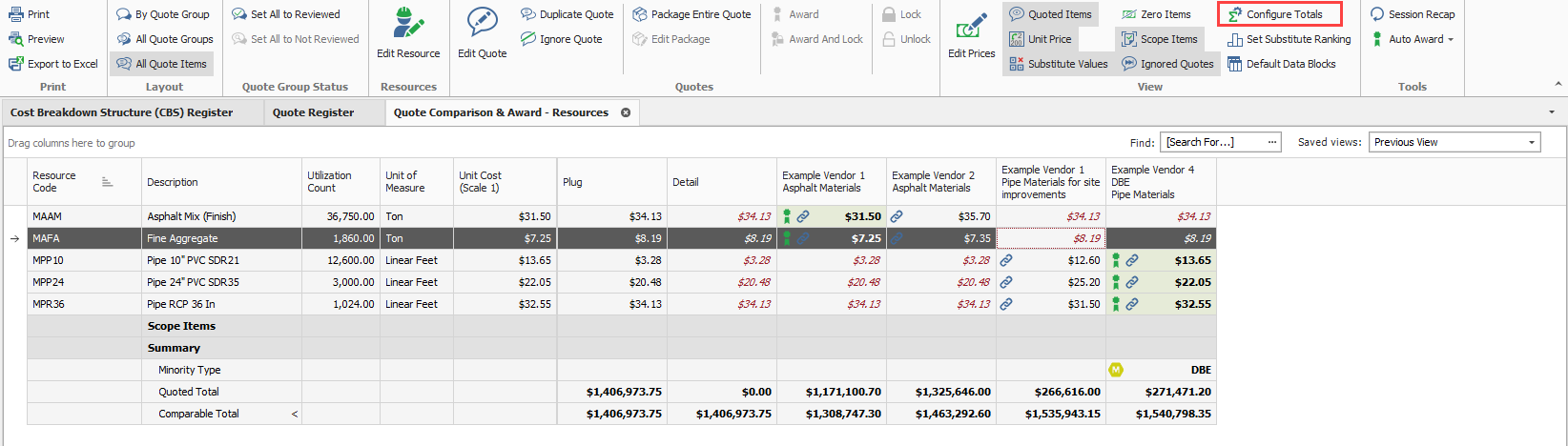Expand the Comparable Total row arrow
This screenshot has width=1568, height=446.
(x=294, y=414)
